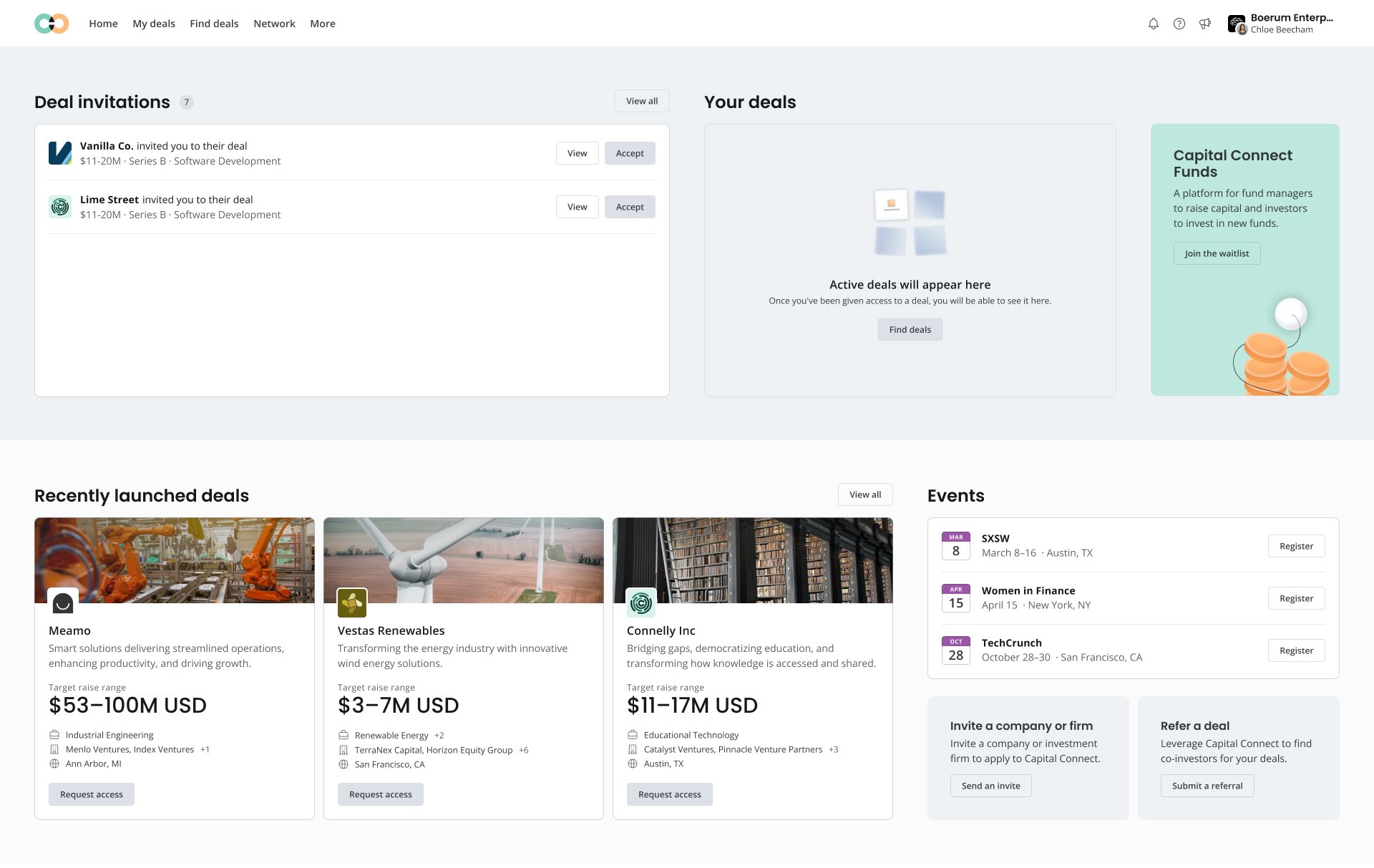Viewport: 1374px width, 868px height.
Task: Click Join the waitlist button
Action: coord(1217,253)
